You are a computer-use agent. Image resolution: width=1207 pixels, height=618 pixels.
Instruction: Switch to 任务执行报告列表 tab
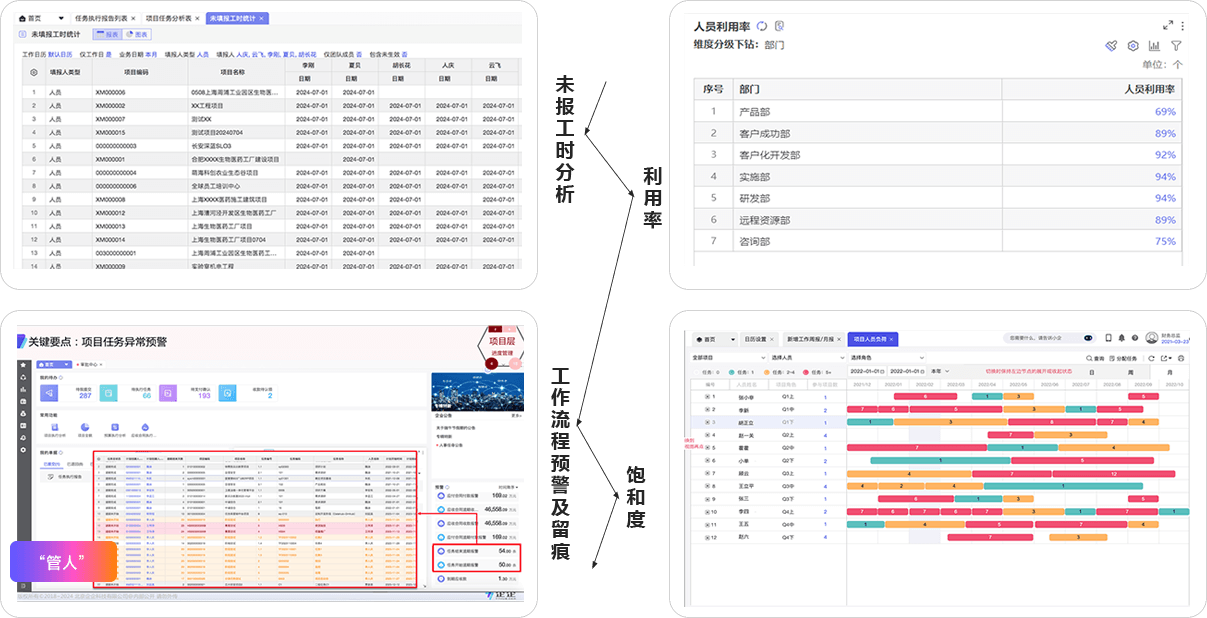click(103, 18)
